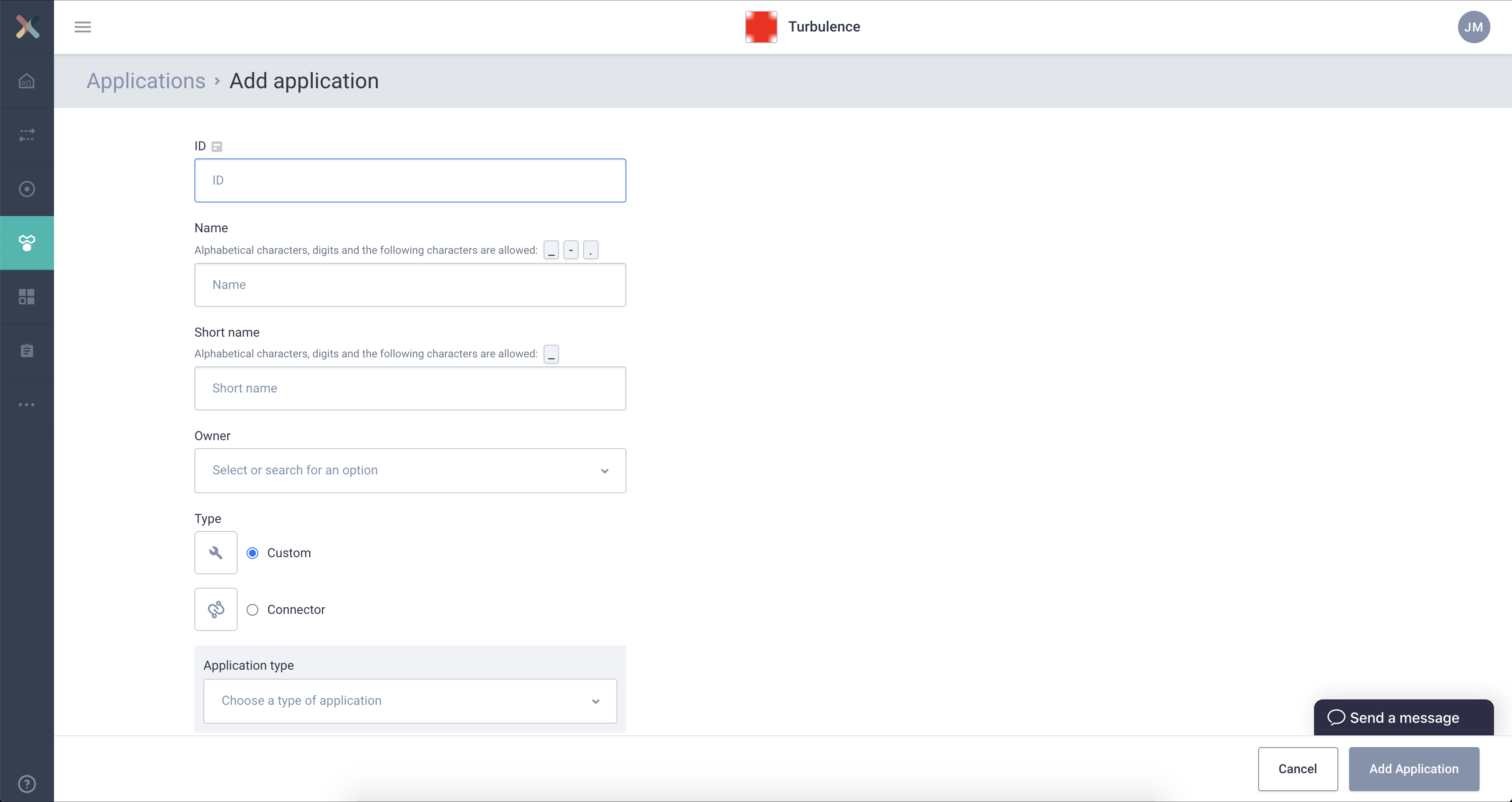Screen dimensions: 1512x802
Task: Expand the Application type dropdown
Action: point(410,700)
